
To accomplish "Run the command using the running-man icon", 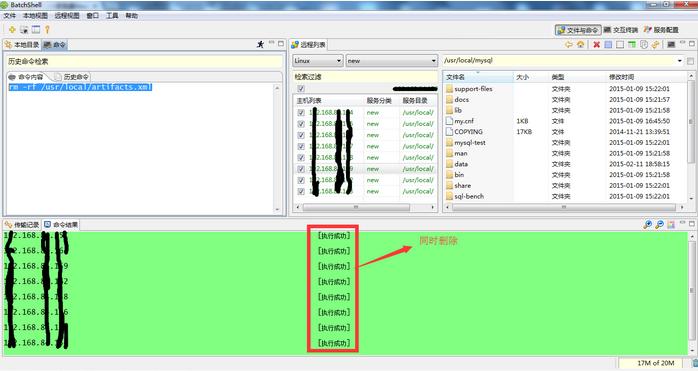I will 260,44.
